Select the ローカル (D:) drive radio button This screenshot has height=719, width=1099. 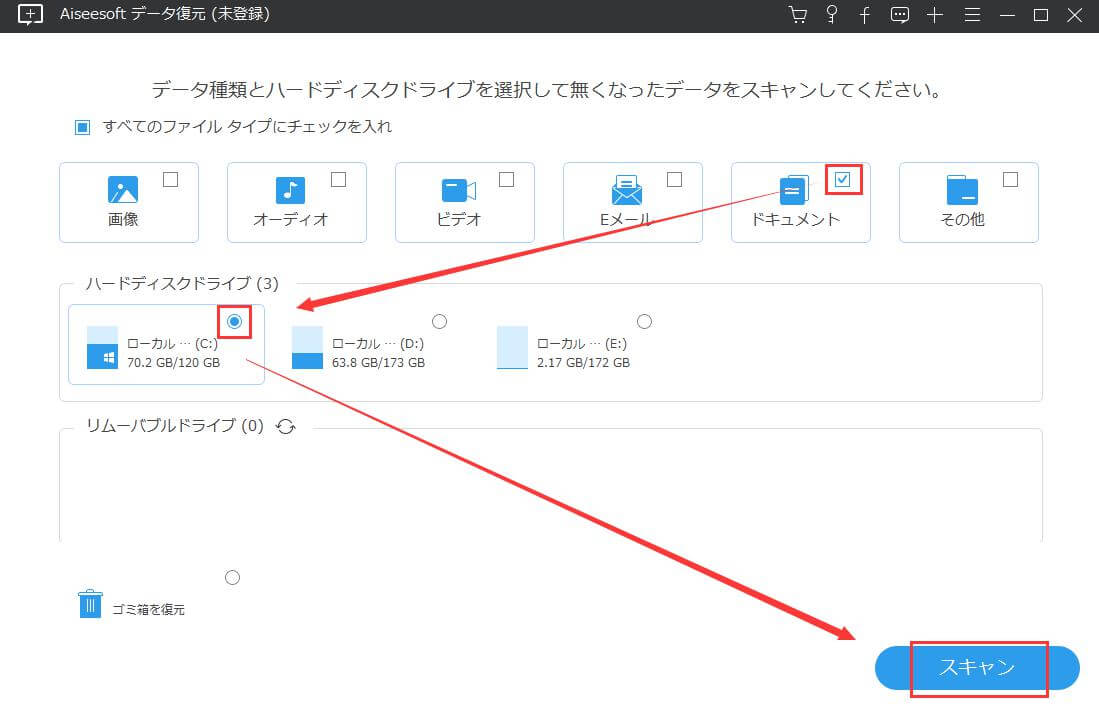coord(439,321)
